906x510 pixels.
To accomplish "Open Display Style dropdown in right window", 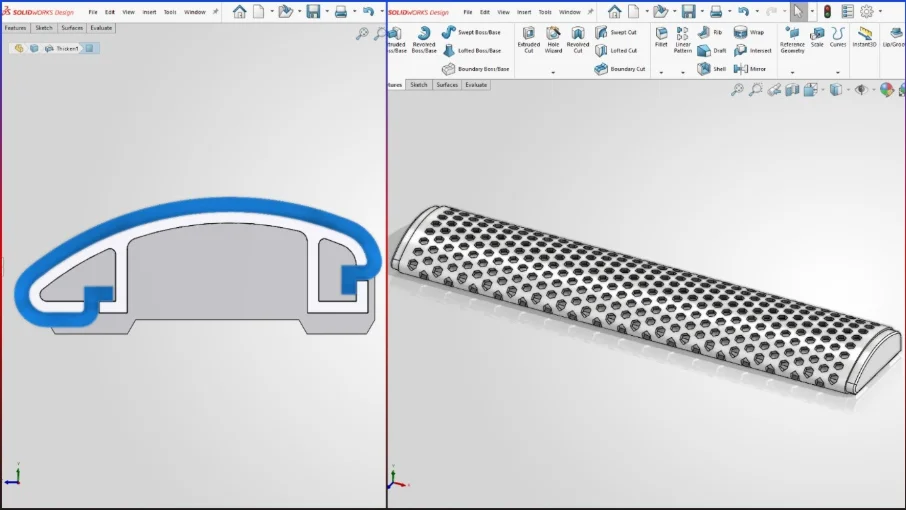I will coord(847,90).
